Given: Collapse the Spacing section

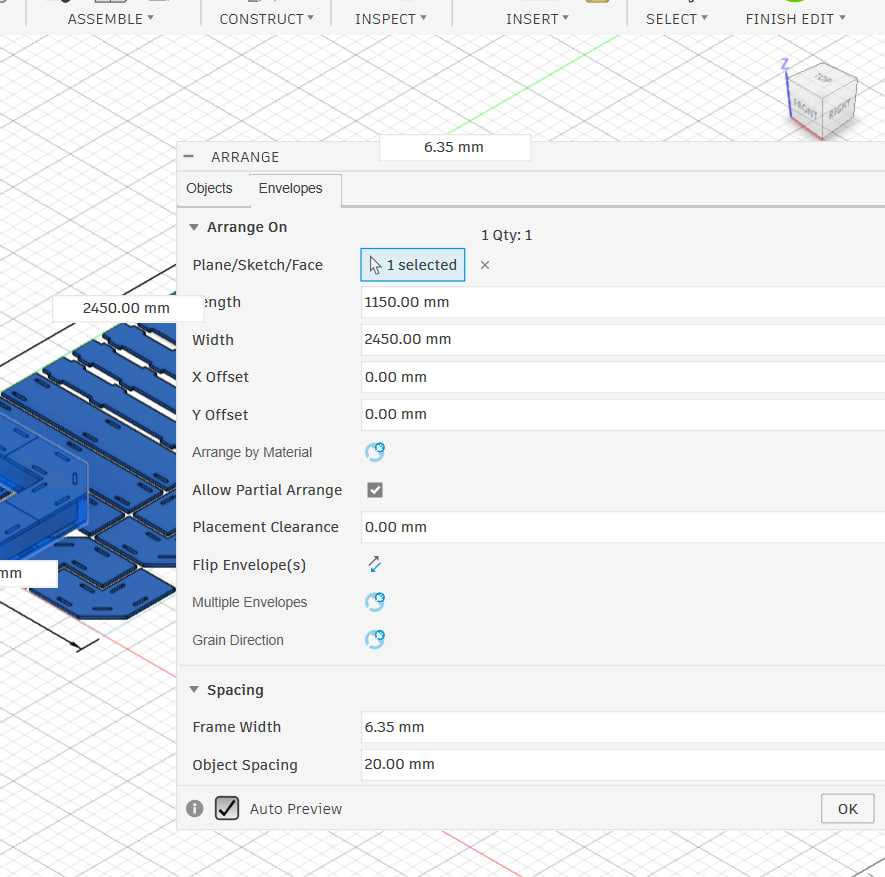Looking at the screenshot, I should click(194, 690).
